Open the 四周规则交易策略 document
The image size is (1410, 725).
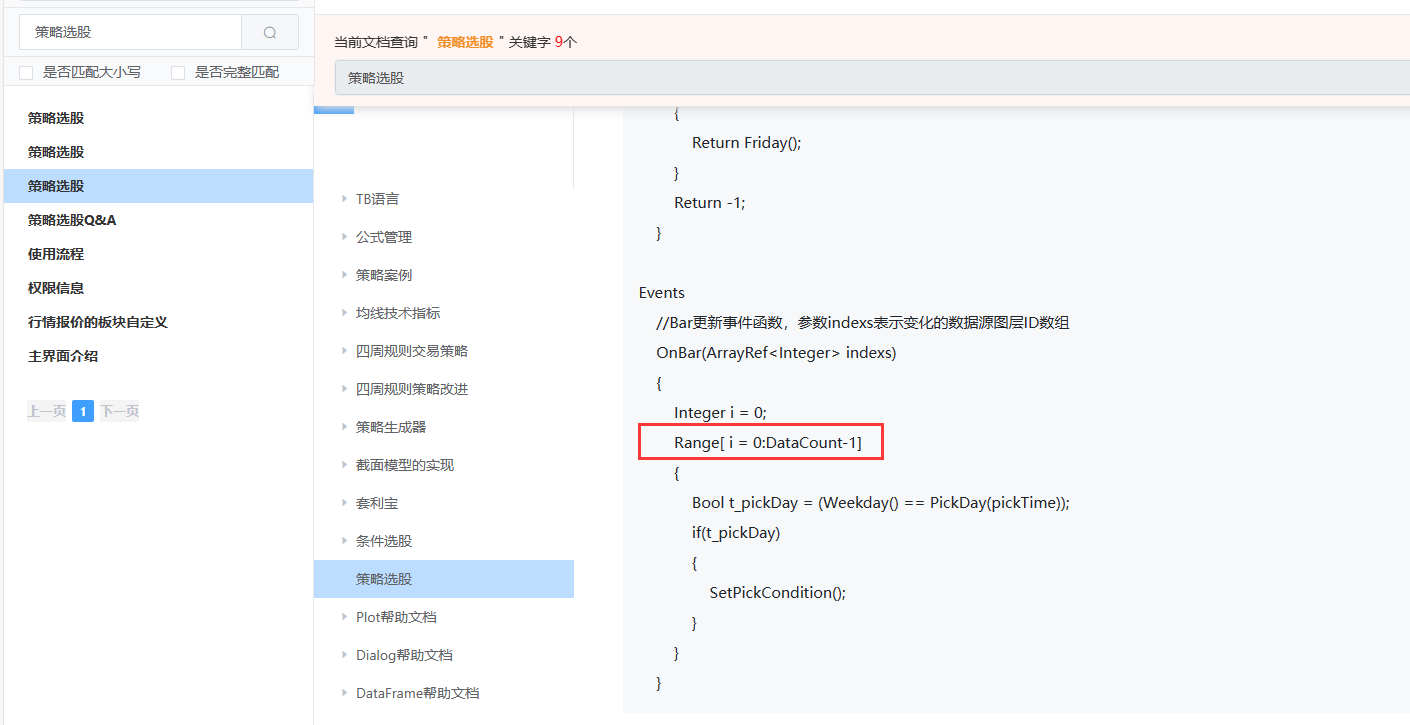click(x=411, y=351)
